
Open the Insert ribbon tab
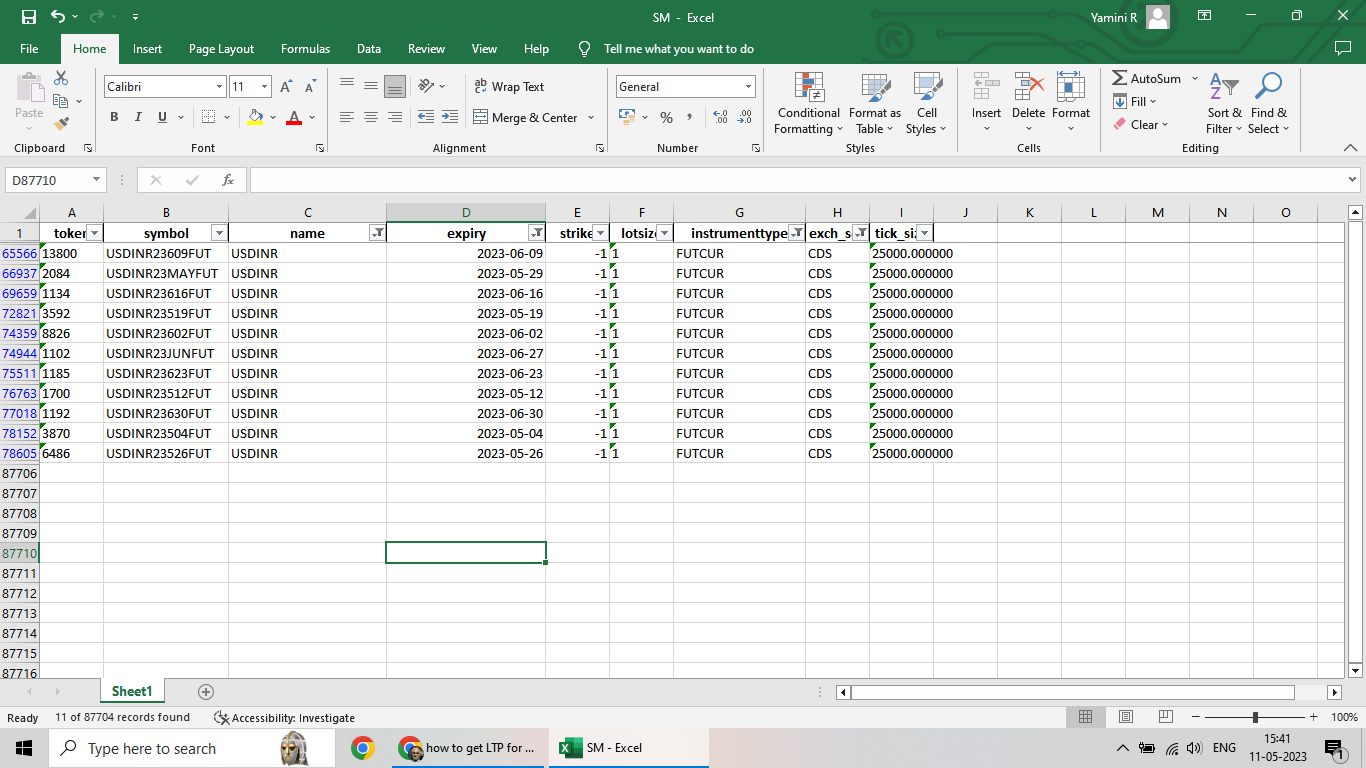pyautogui.click(x=147, y=49)
